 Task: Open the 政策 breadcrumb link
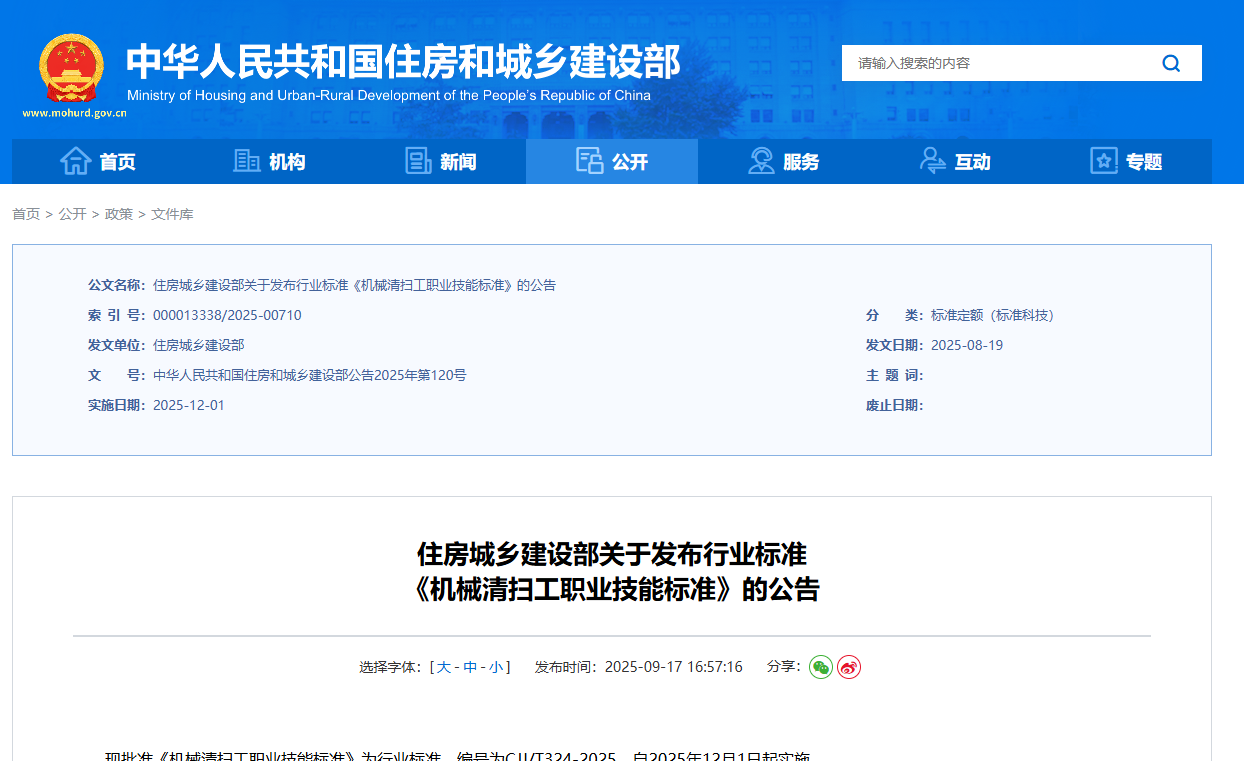pyautogui.click(x=119, y=213)
